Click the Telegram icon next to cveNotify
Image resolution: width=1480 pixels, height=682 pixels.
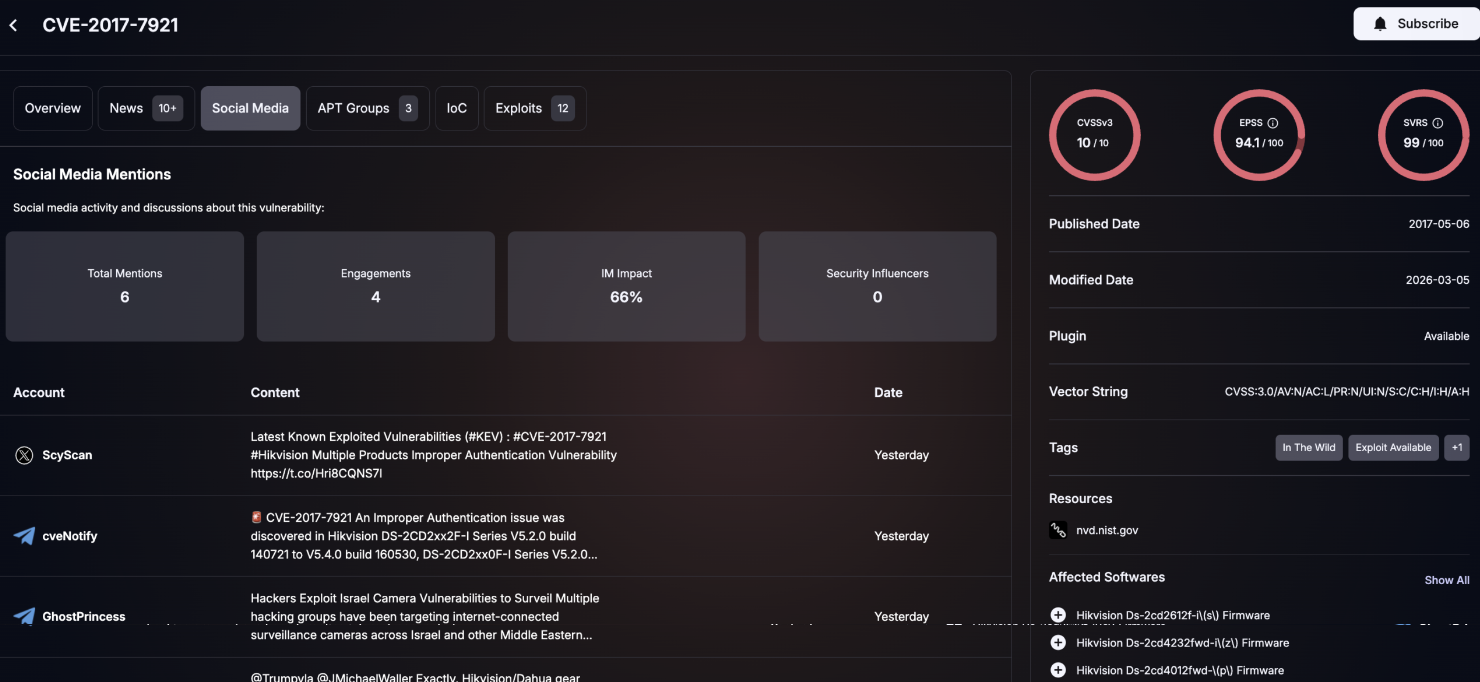(x=24, y=536)
